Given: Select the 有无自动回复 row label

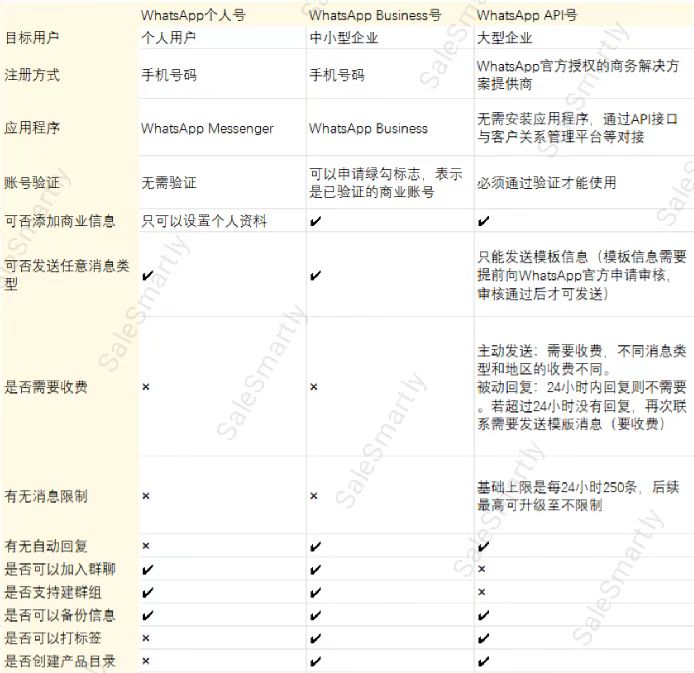Looking at the screenshot, I should [46, 546].
